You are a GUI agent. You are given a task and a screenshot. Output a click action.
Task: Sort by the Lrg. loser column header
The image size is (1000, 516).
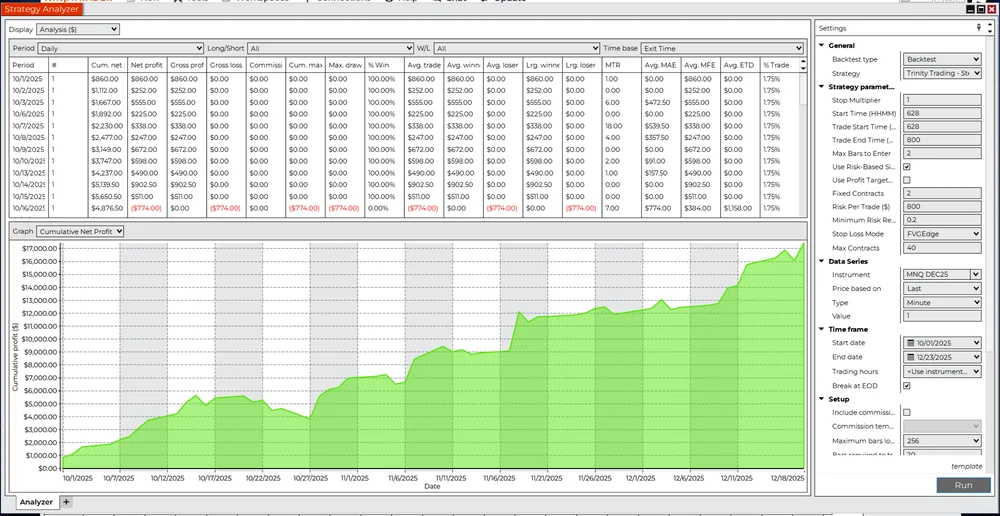pyautogui.click(x=582, y=65)
